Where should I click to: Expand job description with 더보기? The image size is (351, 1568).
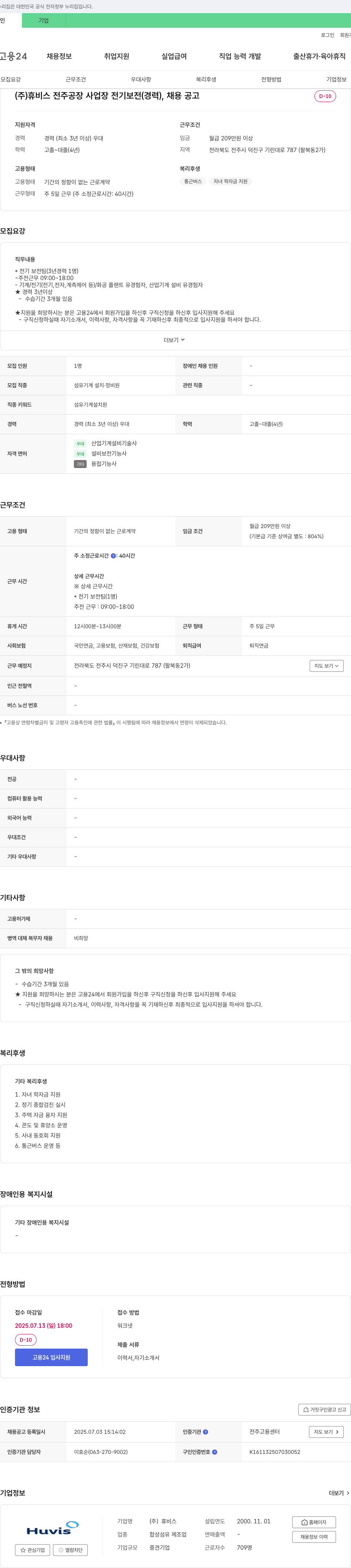pyautogui.click(x=175, y=340)
